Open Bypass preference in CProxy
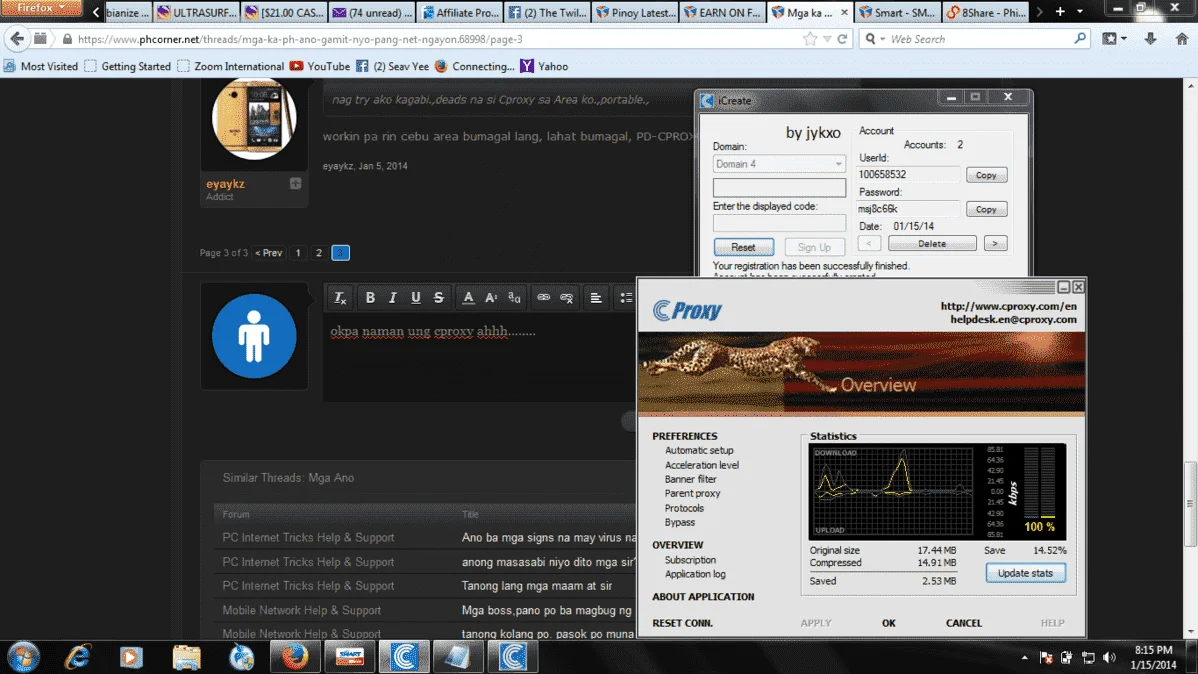Viewport: 1198px width, 674px height. pyautogui.click(x=679, y=523)
